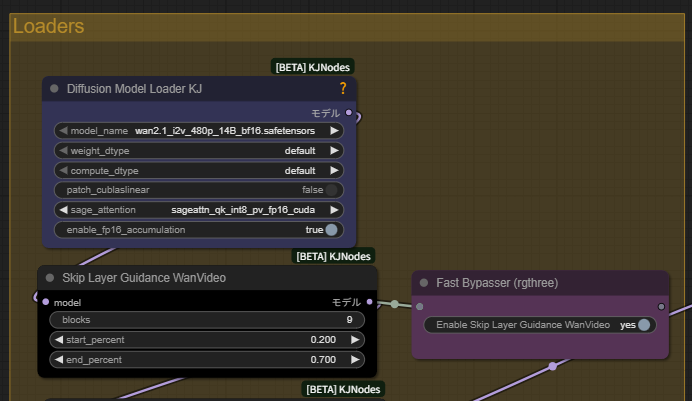
Task: Click the Loaders group title
Action: [48, 26]
